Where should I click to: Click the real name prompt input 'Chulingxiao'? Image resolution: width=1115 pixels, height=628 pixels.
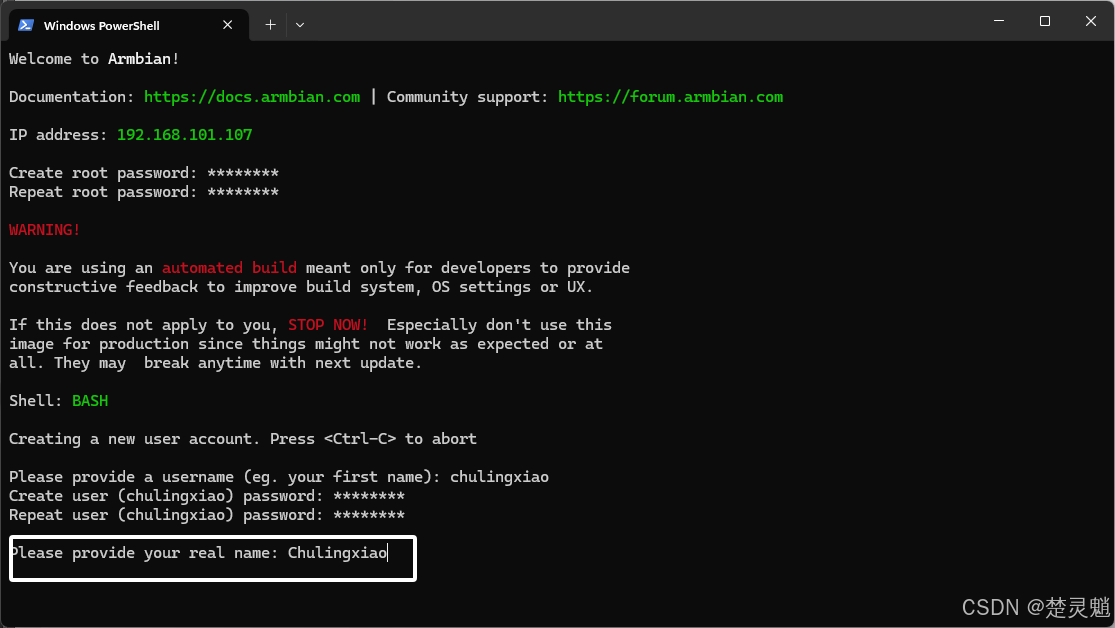coord(337,553)
